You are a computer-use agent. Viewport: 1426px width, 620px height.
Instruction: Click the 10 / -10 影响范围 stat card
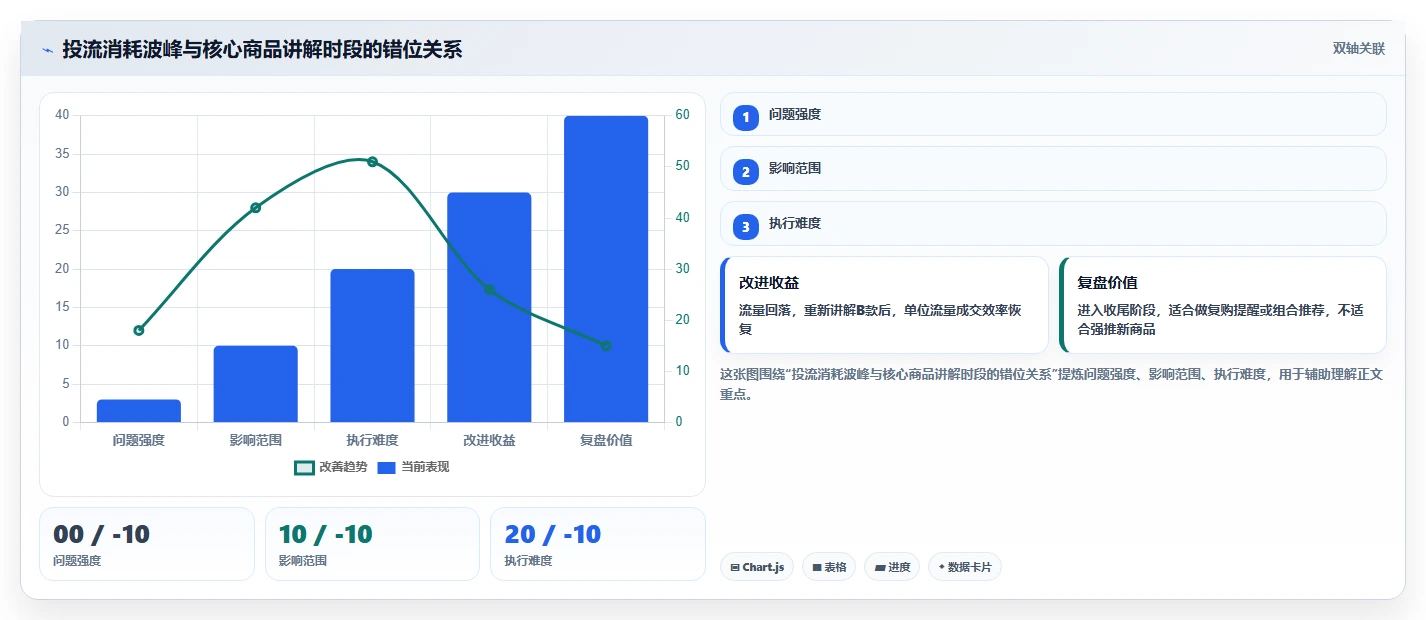(372, 544)
